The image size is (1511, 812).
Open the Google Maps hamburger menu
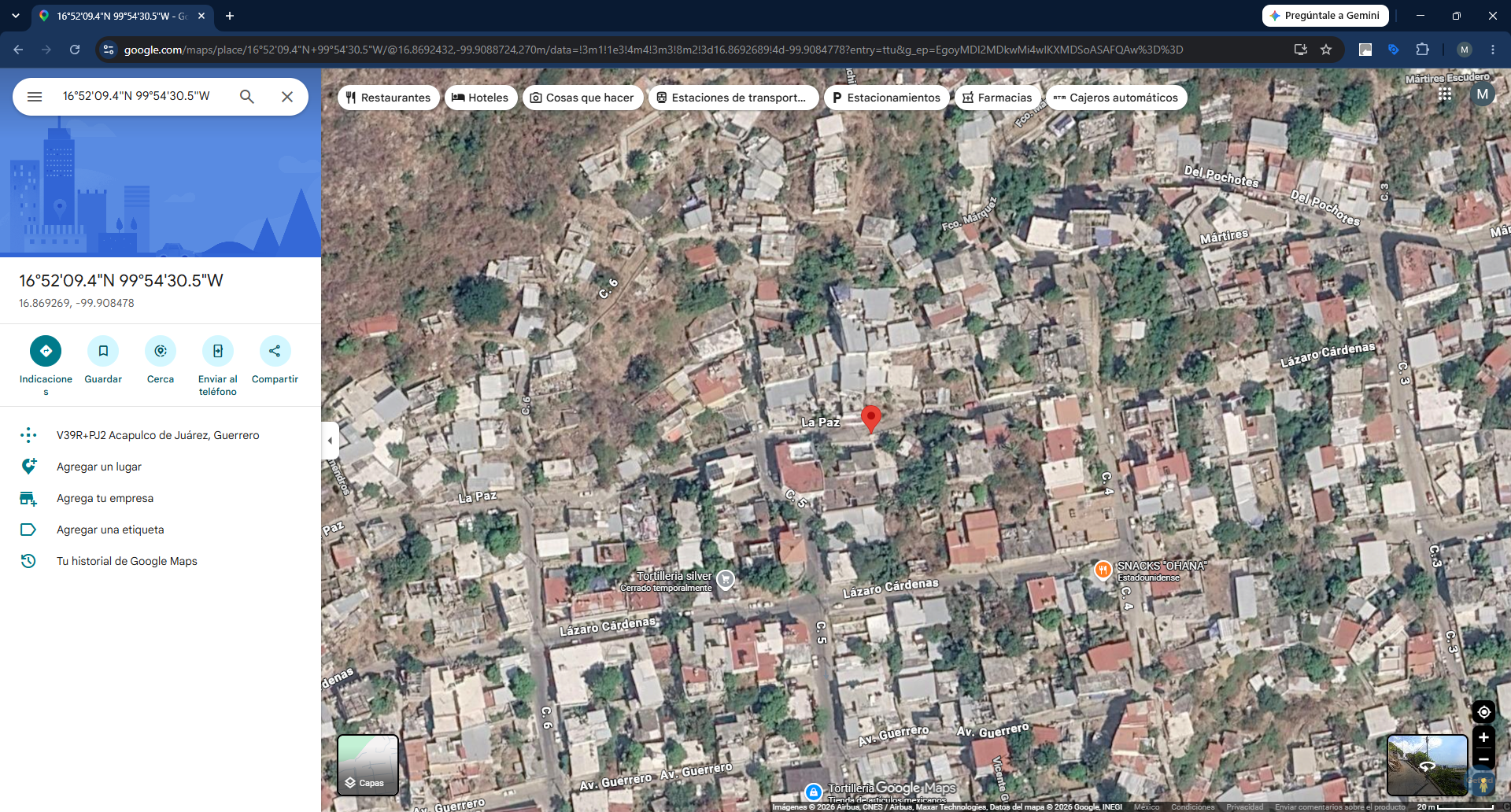35,97
